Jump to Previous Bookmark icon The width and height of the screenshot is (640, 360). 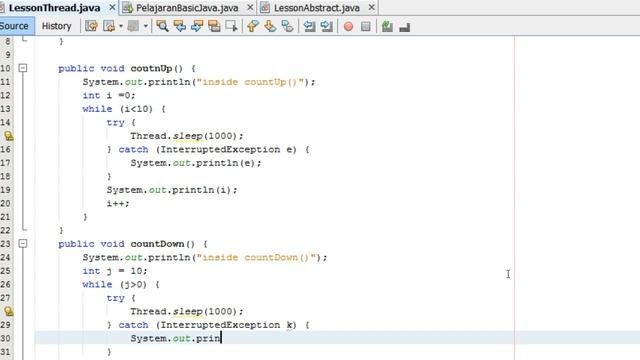[x=253, y=27]
